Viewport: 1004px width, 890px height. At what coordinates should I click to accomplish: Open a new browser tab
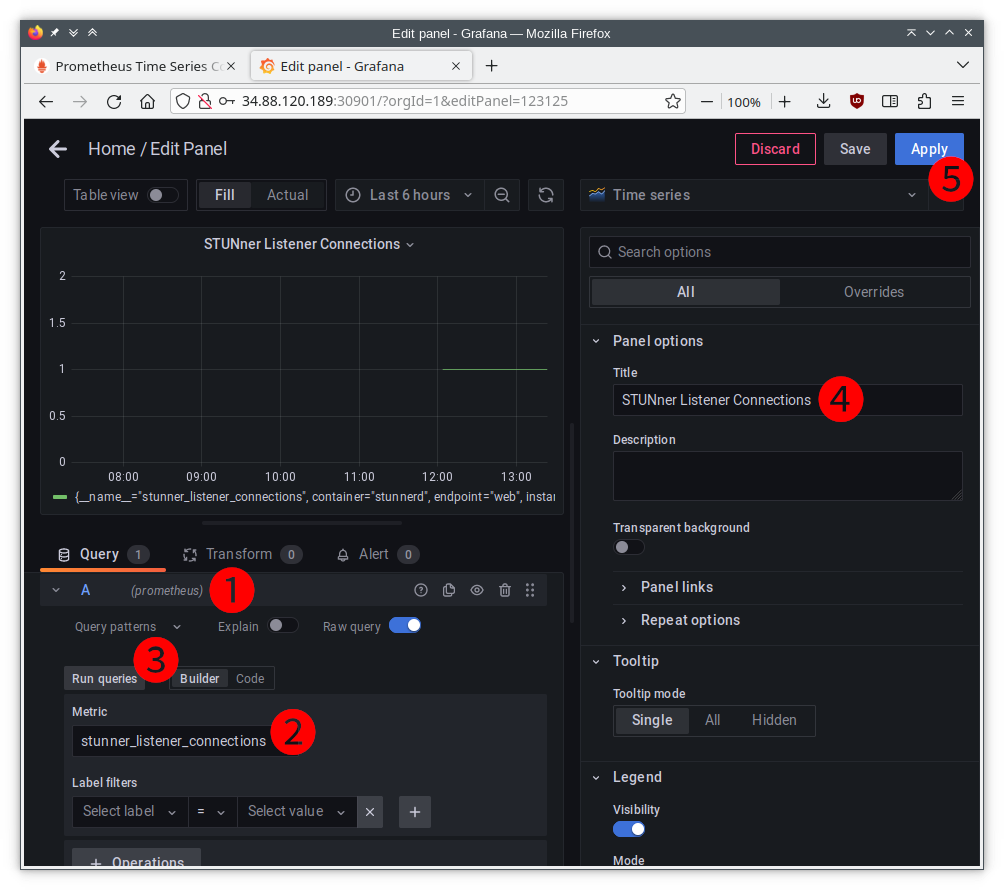pos(491,66)
